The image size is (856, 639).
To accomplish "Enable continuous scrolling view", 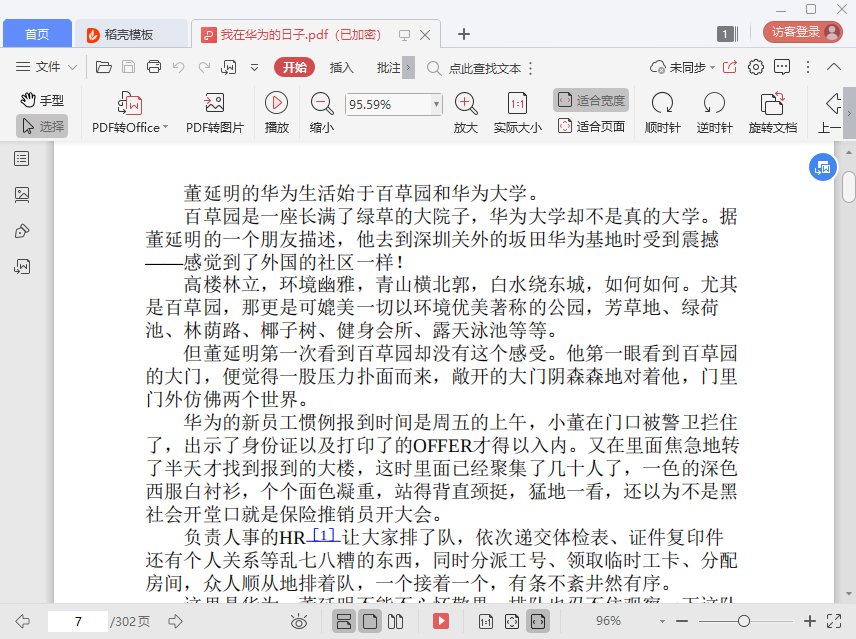I will (344, 622).
